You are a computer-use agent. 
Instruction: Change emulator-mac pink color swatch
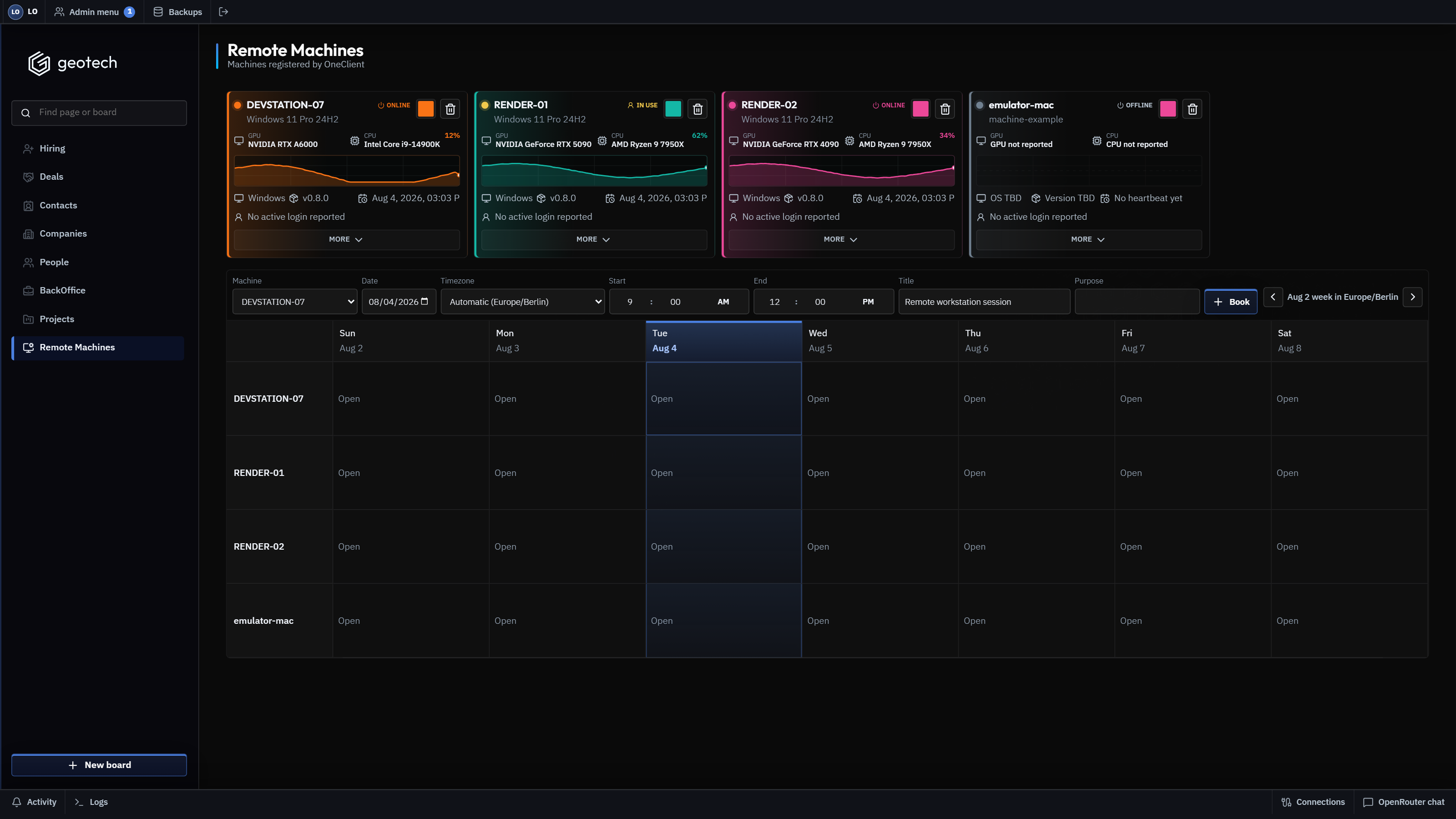1168,109
